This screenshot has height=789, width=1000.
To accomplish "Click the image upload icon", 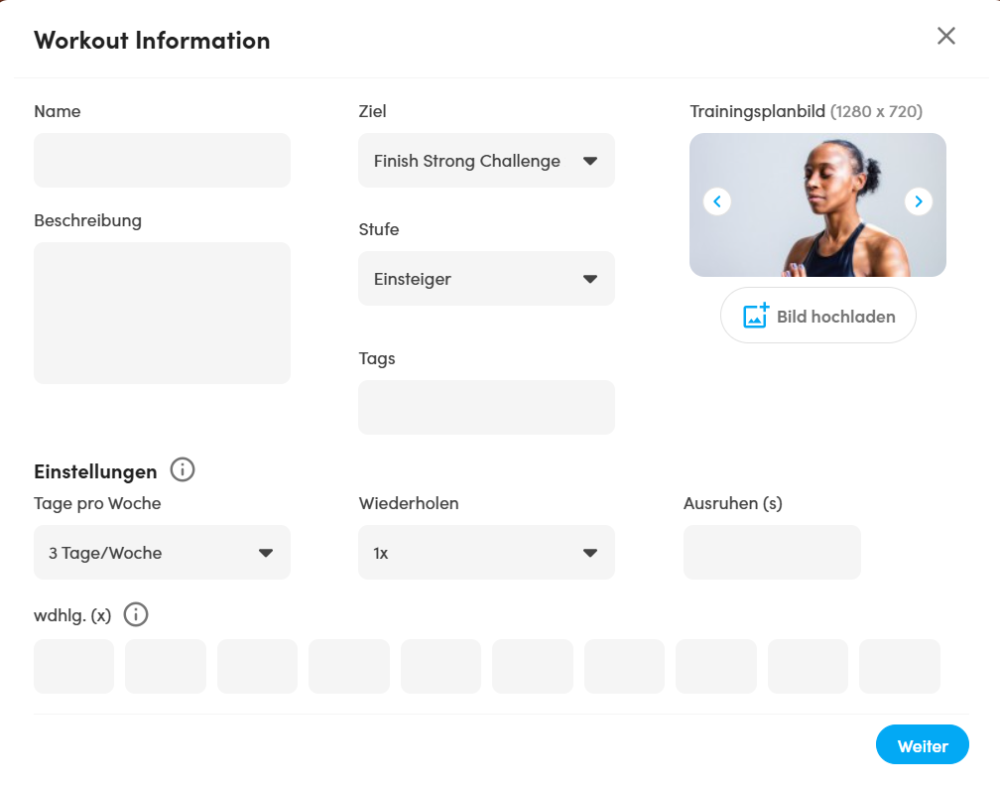I will click(756, 316).
